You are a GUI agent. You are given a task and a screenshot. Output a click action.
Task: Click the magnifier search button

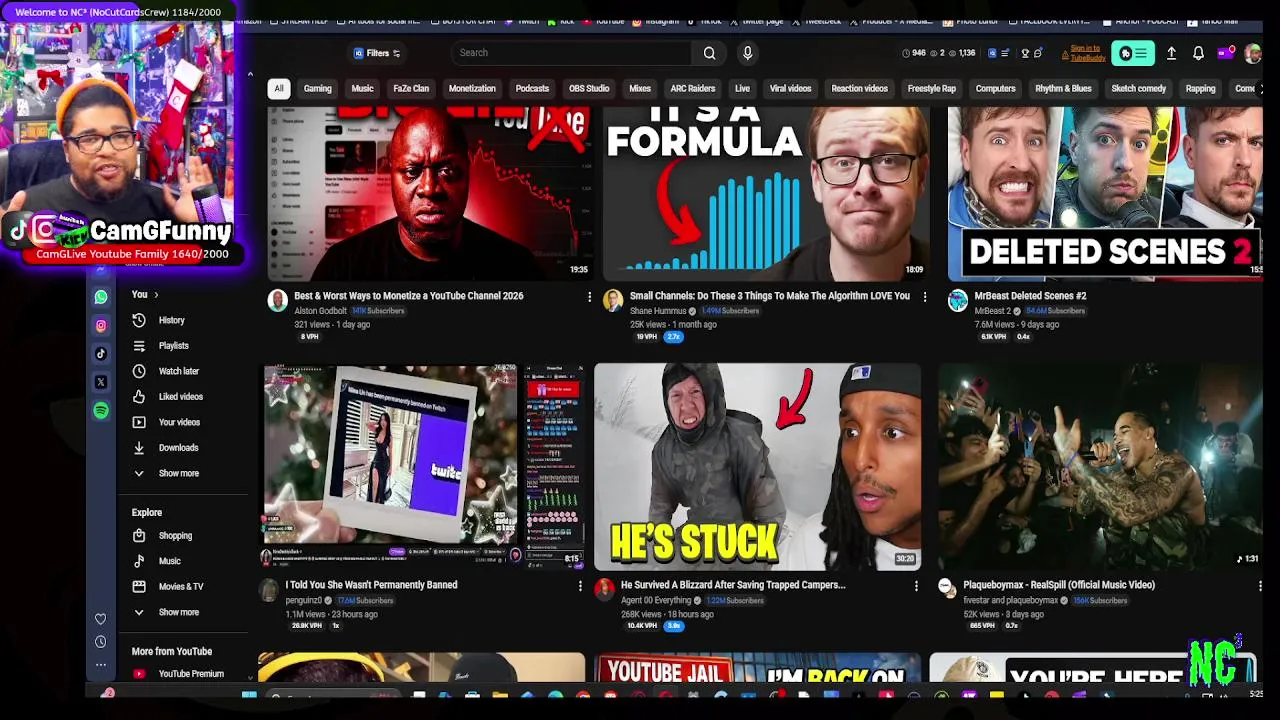pos(709,53)
